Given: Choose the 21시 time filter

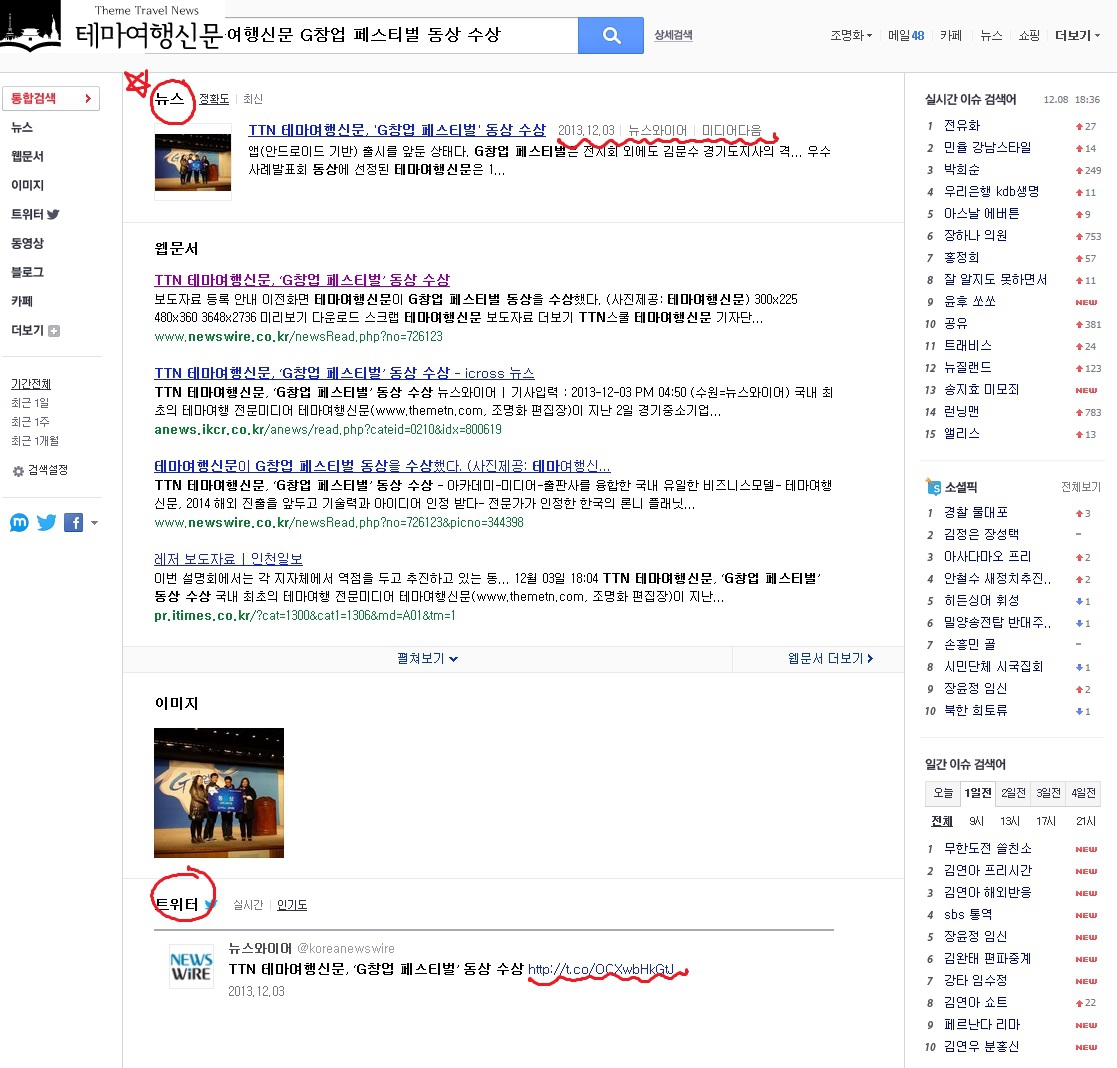Looking at the screenshot, I should (x=1086, y=821).
